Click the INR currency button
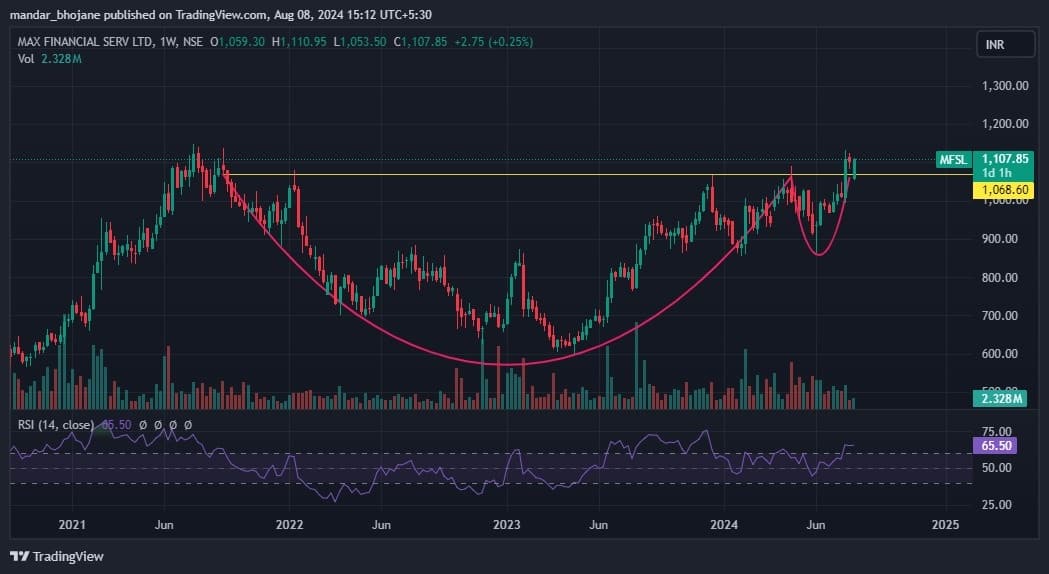 (x=1006, y=45)
